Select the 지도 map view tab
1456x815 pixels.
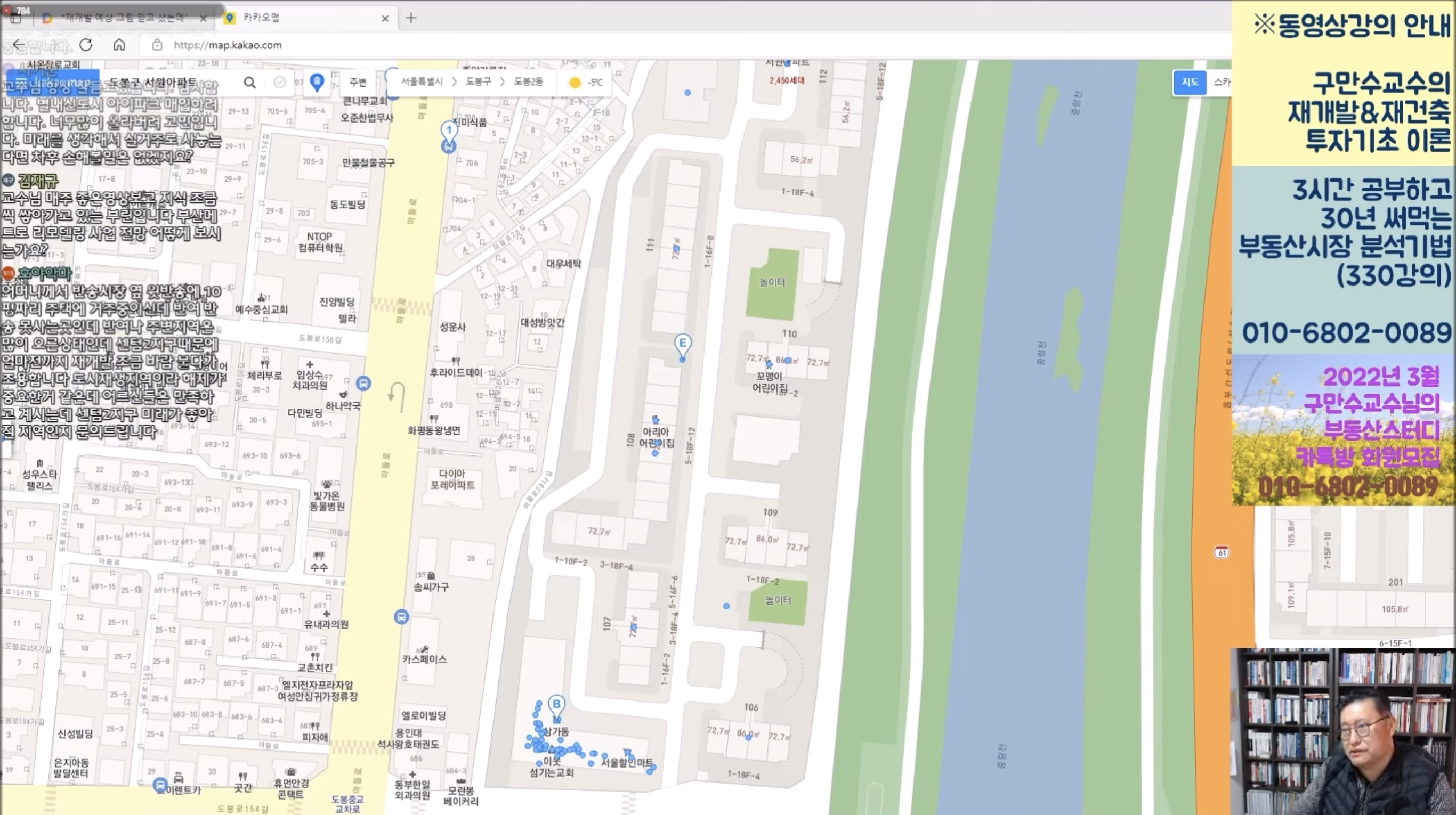click(x=1190, y=83)
